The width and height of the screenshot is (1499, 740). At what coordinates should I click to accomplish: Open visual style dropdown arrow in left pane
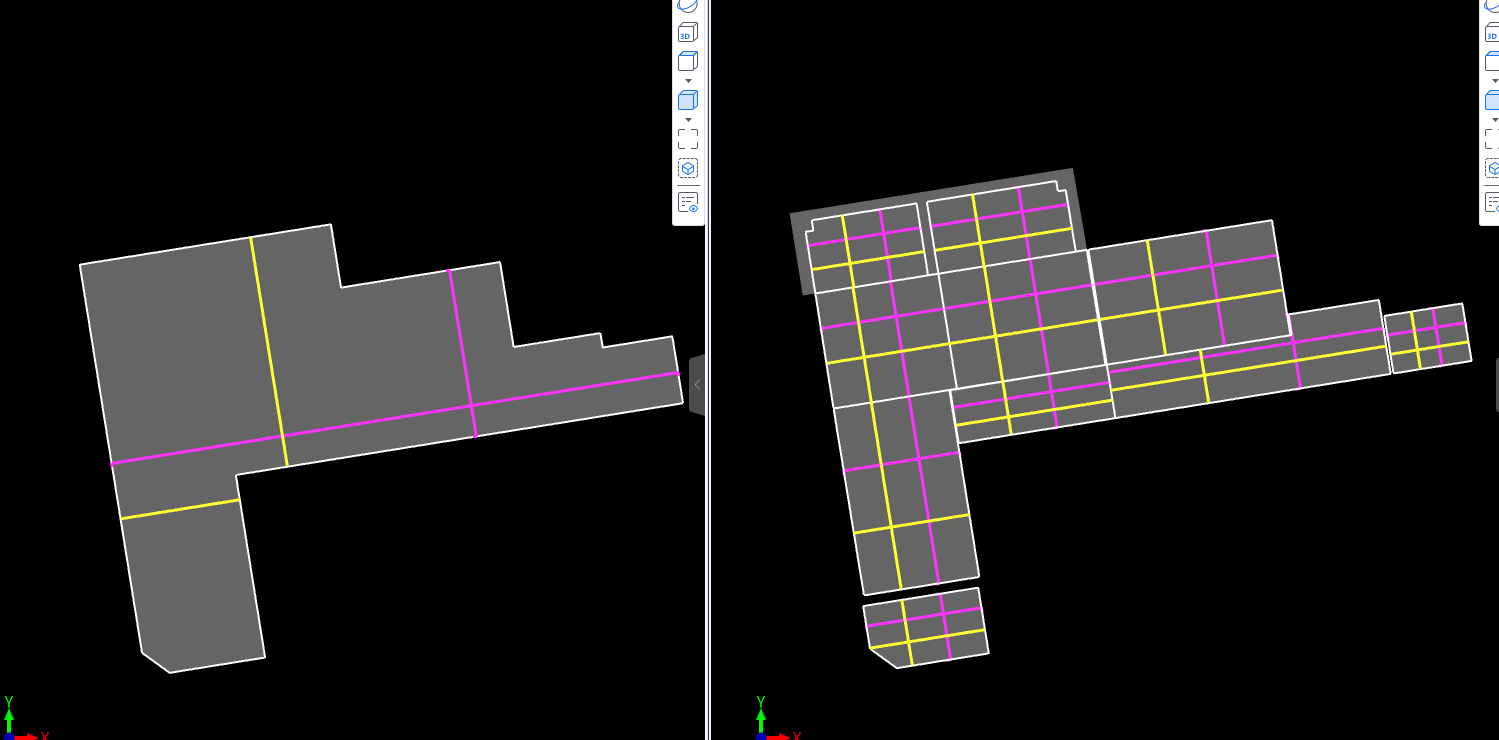click(x=687, y=119)
